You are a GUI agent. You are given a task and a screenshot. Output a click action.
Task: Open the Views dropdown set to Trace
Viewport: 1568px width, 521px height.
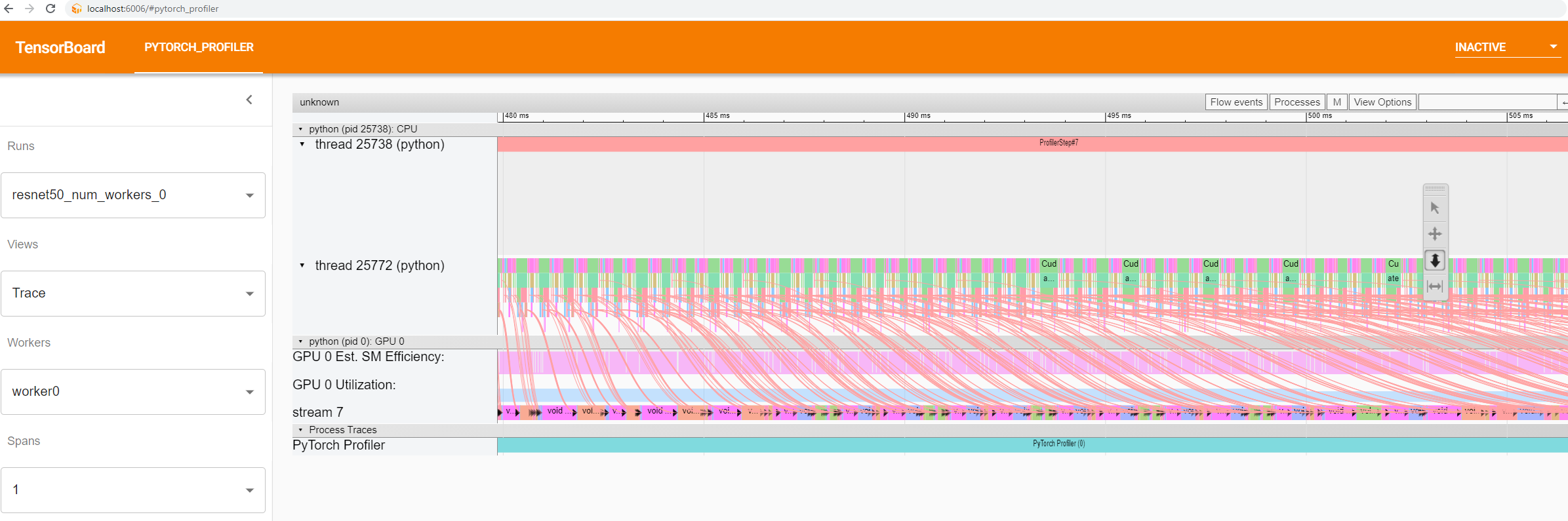(x=133, y=294)
